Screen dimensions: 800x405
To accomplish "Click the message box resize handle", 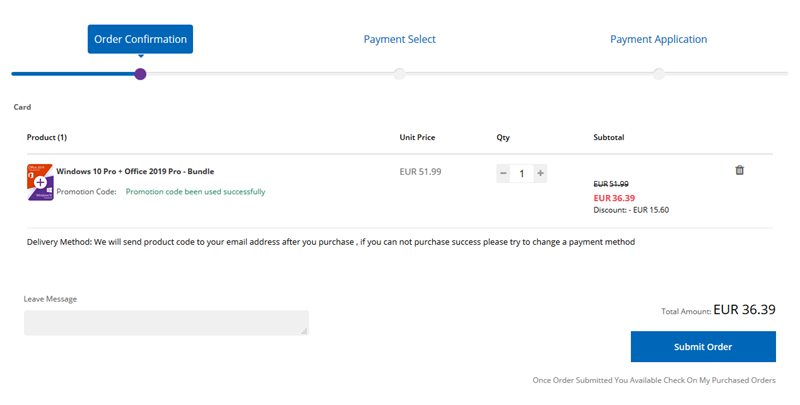I will pyautogui.click(x=304, y=331).
